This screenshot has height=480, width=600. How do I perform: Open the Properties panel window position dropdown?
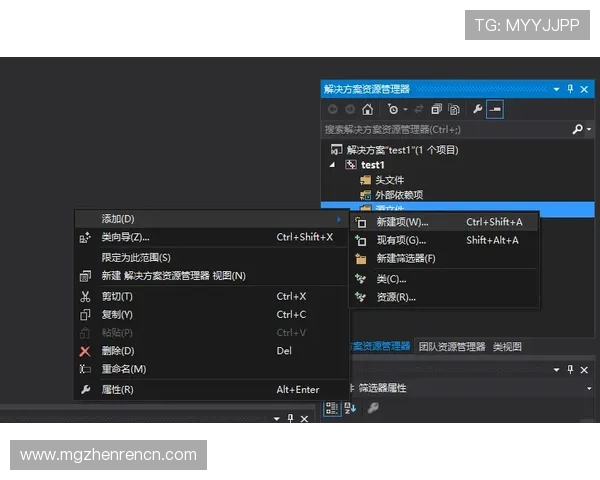[x=556, y=370]
